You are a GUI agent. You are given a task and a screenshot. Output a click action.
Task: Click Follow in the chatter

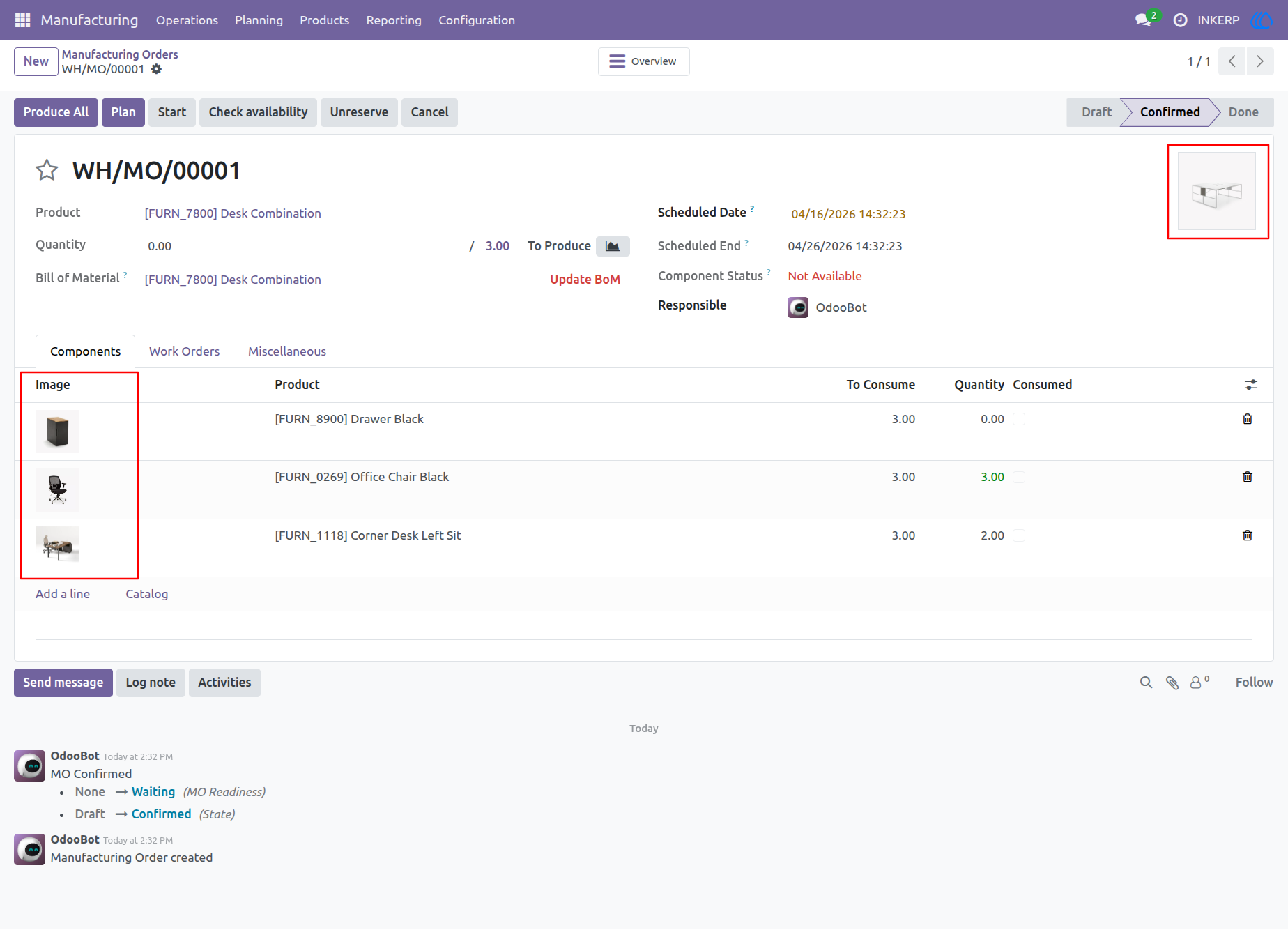(x=1254, y=683)
